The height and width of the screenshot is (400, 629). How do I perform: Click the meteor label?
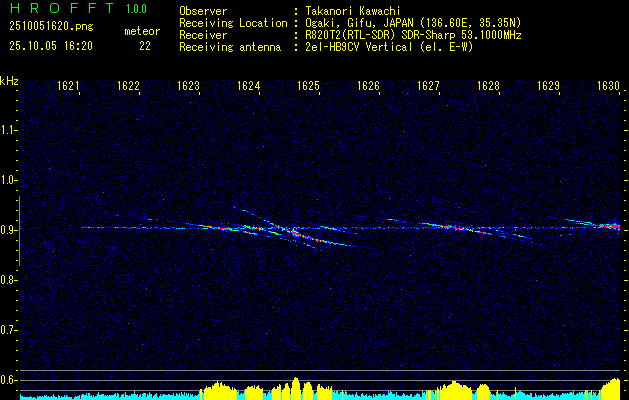tap(142, 31)
